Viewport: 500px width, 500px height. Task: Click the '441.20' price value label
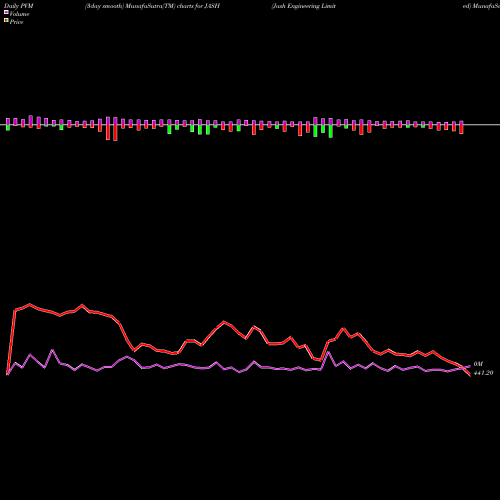pos(483,373)
